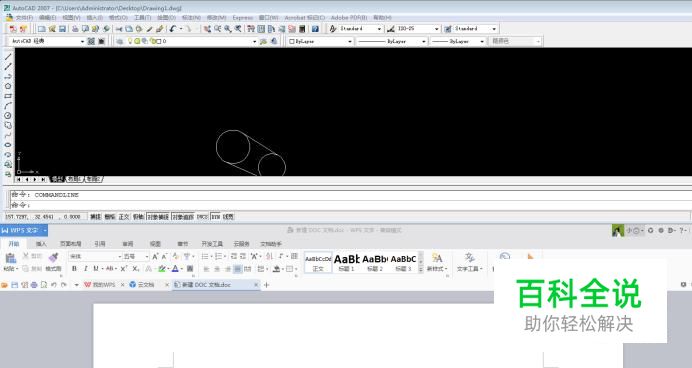Viewport: 692px width, 368px height.
Task: Click the WPS 文字 application button
Action: 24,230
